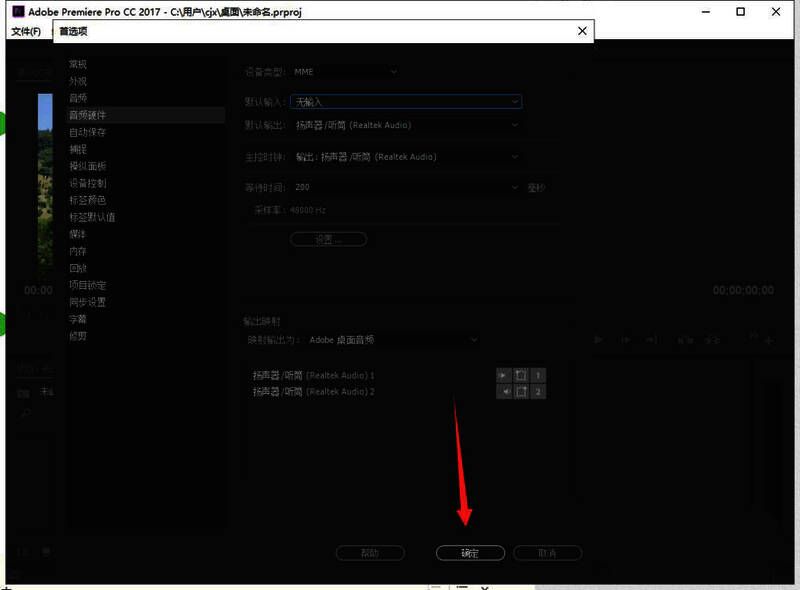Click channel number 2 icon in output mapping

[538, 392]
